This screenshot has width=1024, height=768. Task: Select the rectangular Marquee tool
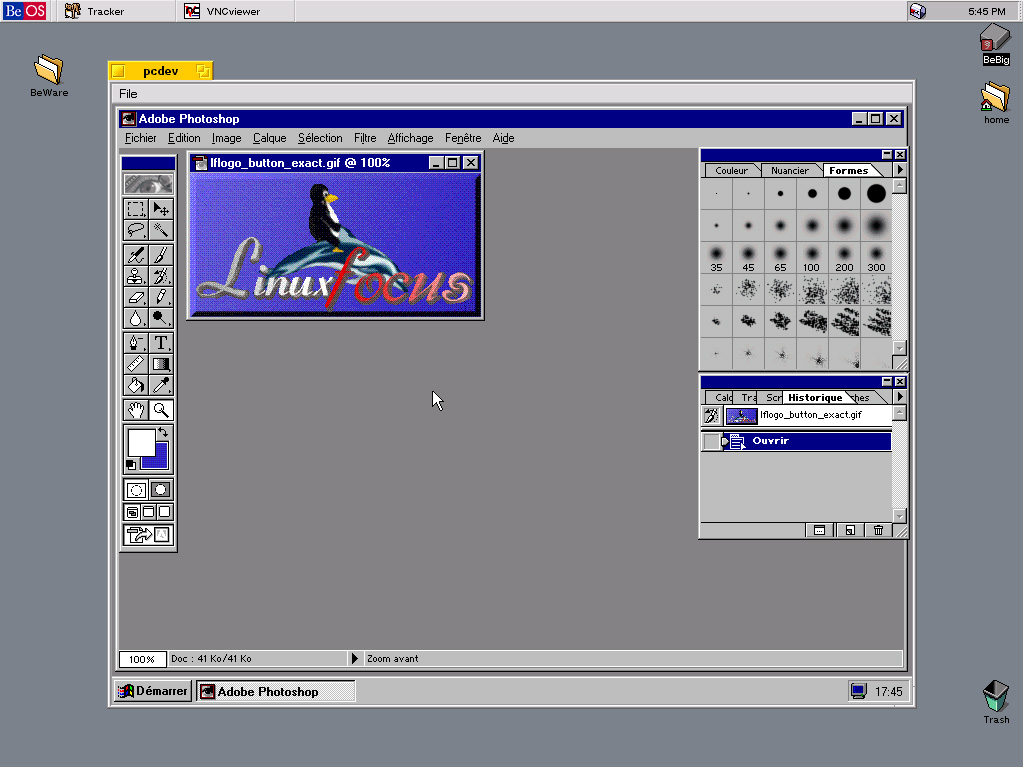point(135,209)
